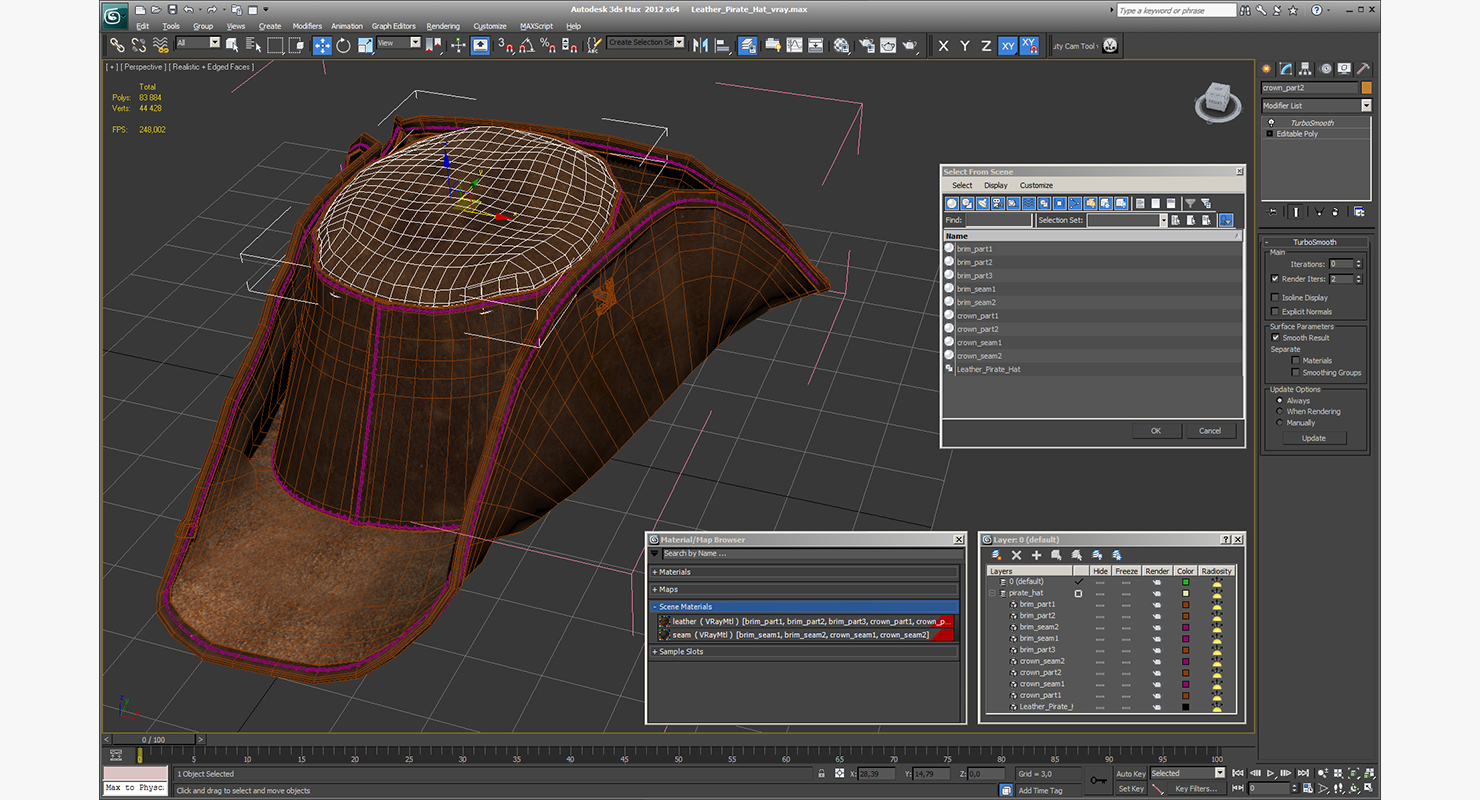Open the Display menu in Select From Scene

pos(995,185)
